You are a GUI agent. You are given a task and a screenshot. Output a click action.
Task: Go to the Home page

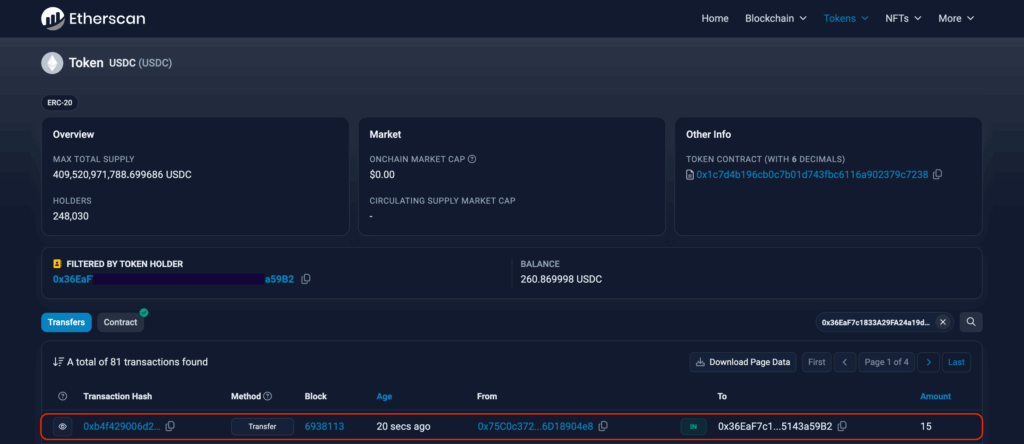point(715,18)
